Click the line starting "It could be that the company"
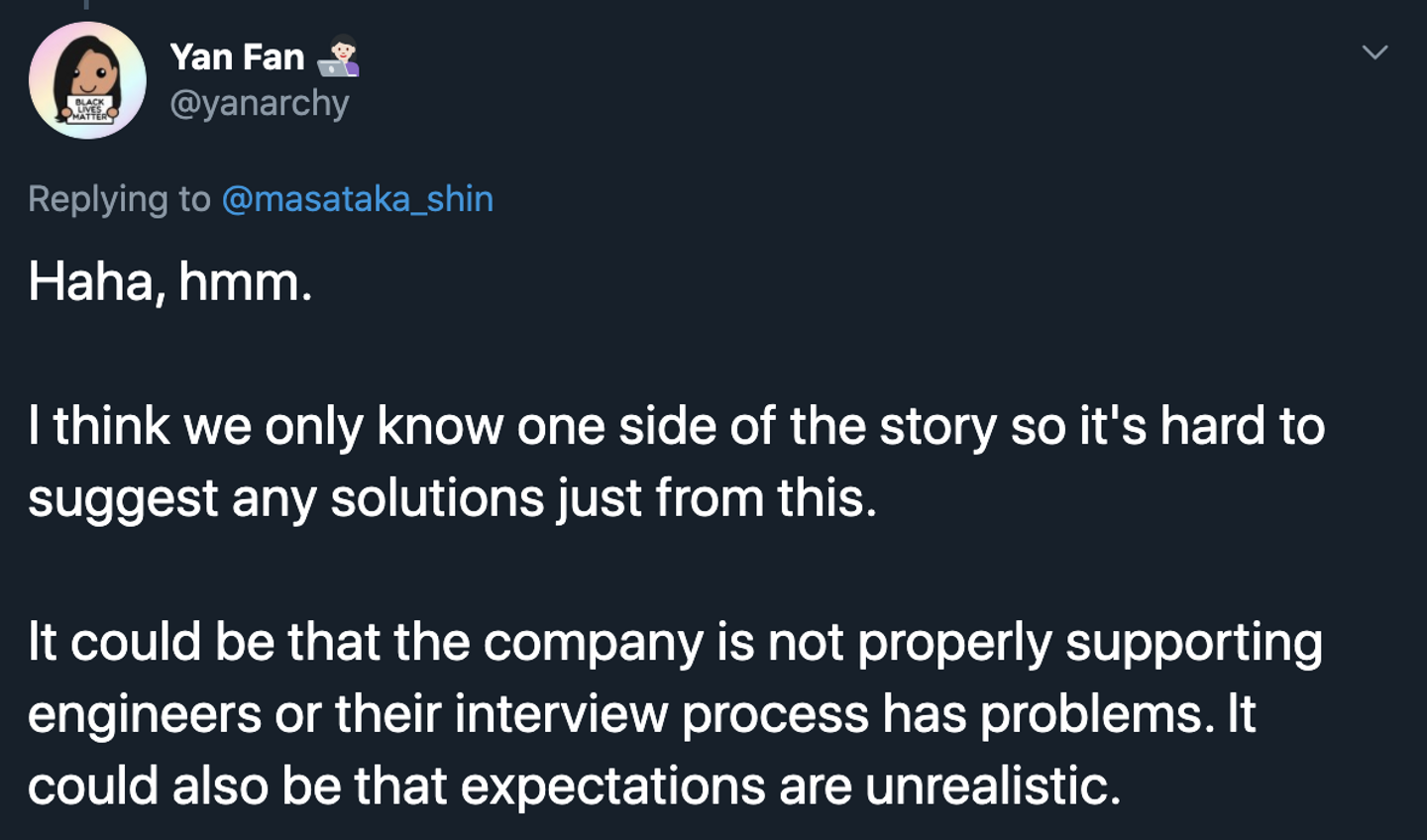Image resolution: width=1427 pixels, height=840 pixels. tap(674, 642)
